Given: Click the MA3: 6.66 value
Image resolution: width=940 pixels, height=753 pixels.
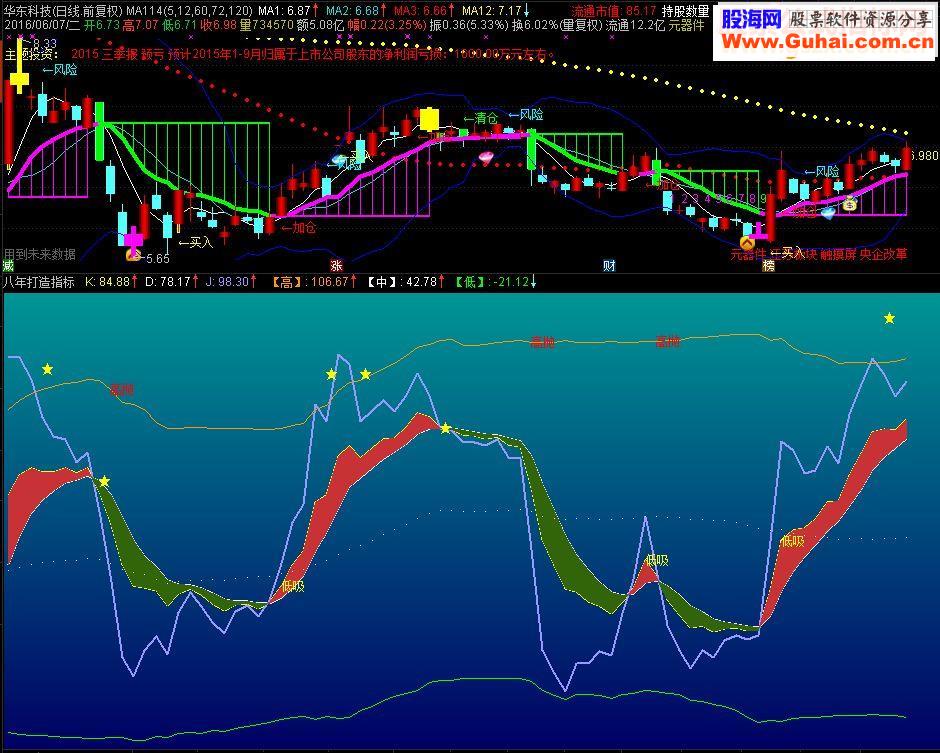Looking at the screenshot, I should coord(420,11).
